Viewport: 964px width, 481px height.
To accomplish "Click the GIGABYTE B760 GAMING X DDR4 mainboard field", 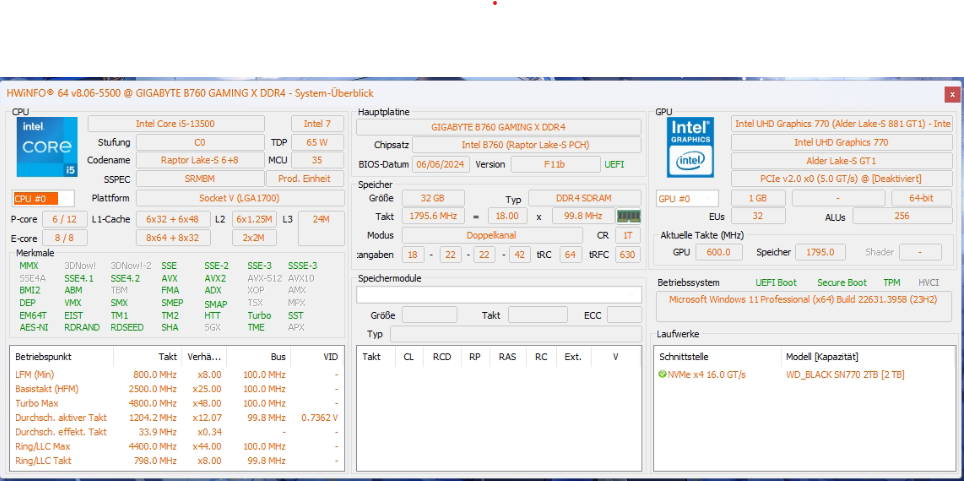I will (x=499, y=127).
